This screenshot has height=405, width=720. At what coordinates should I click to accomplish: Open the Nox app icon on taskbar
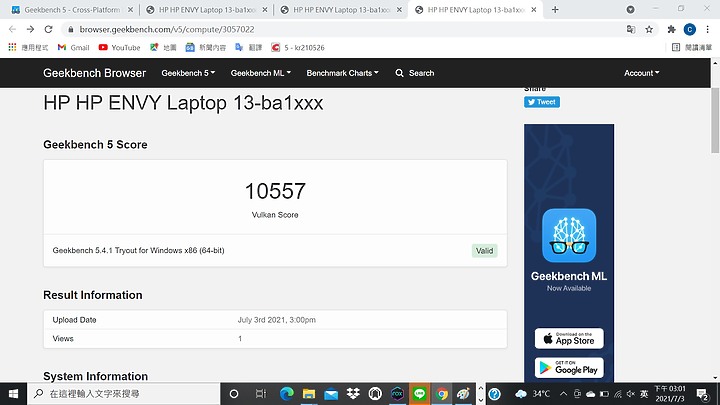(x=397, y=394)
